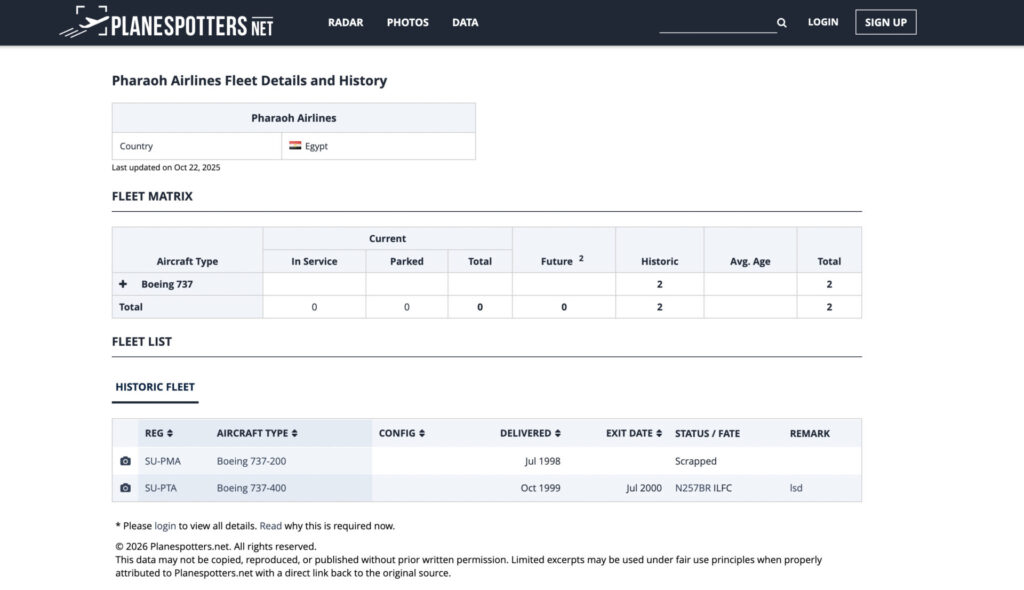Expand the Boeing 737 row
This screenshot has width=1024, height=590.
[x=123, y=284]
